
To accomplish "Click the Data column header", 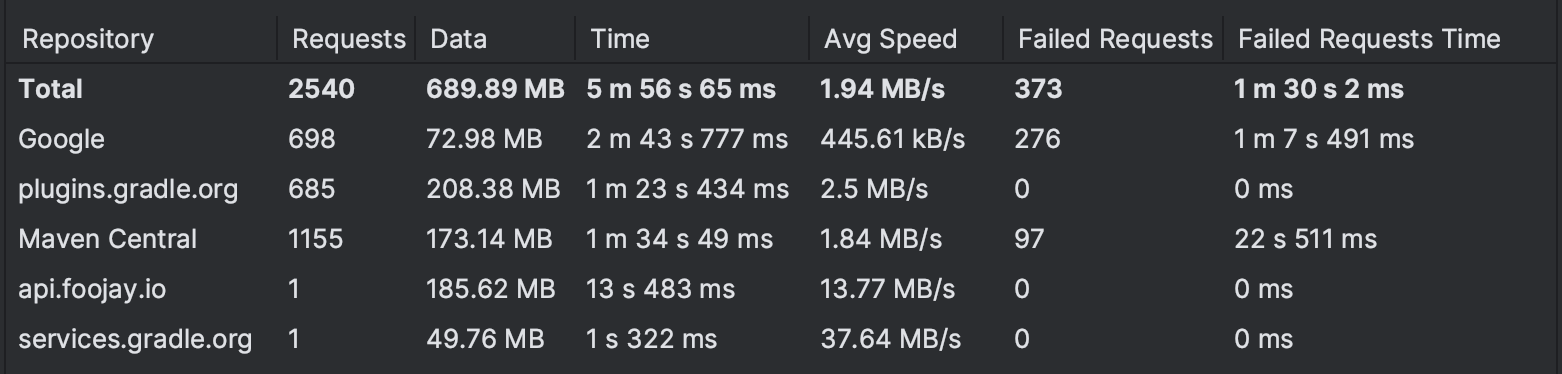I will [x=495, y=39].
